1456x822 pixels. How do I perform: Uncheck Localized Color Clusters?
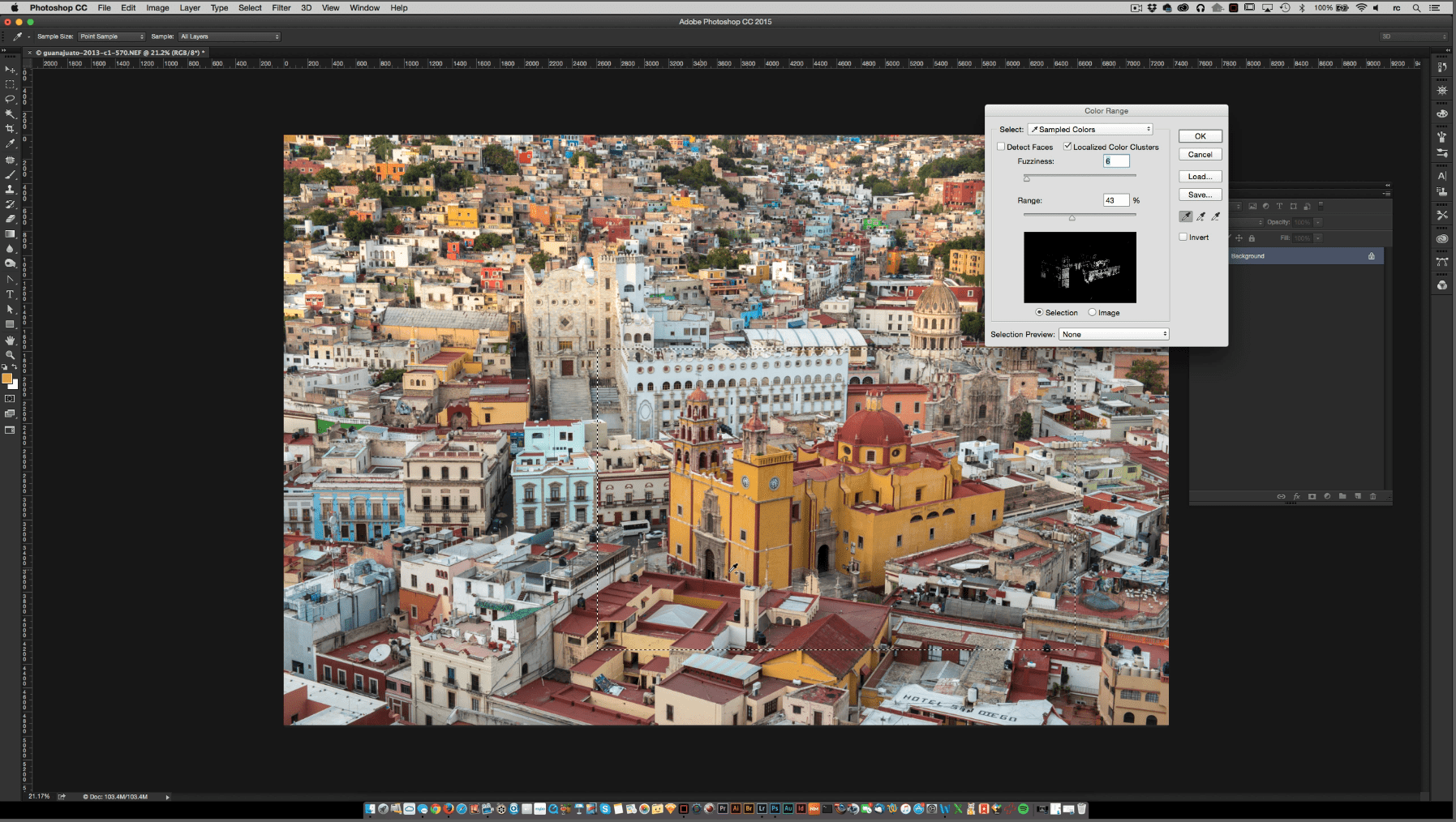(x=1067, y=147)
